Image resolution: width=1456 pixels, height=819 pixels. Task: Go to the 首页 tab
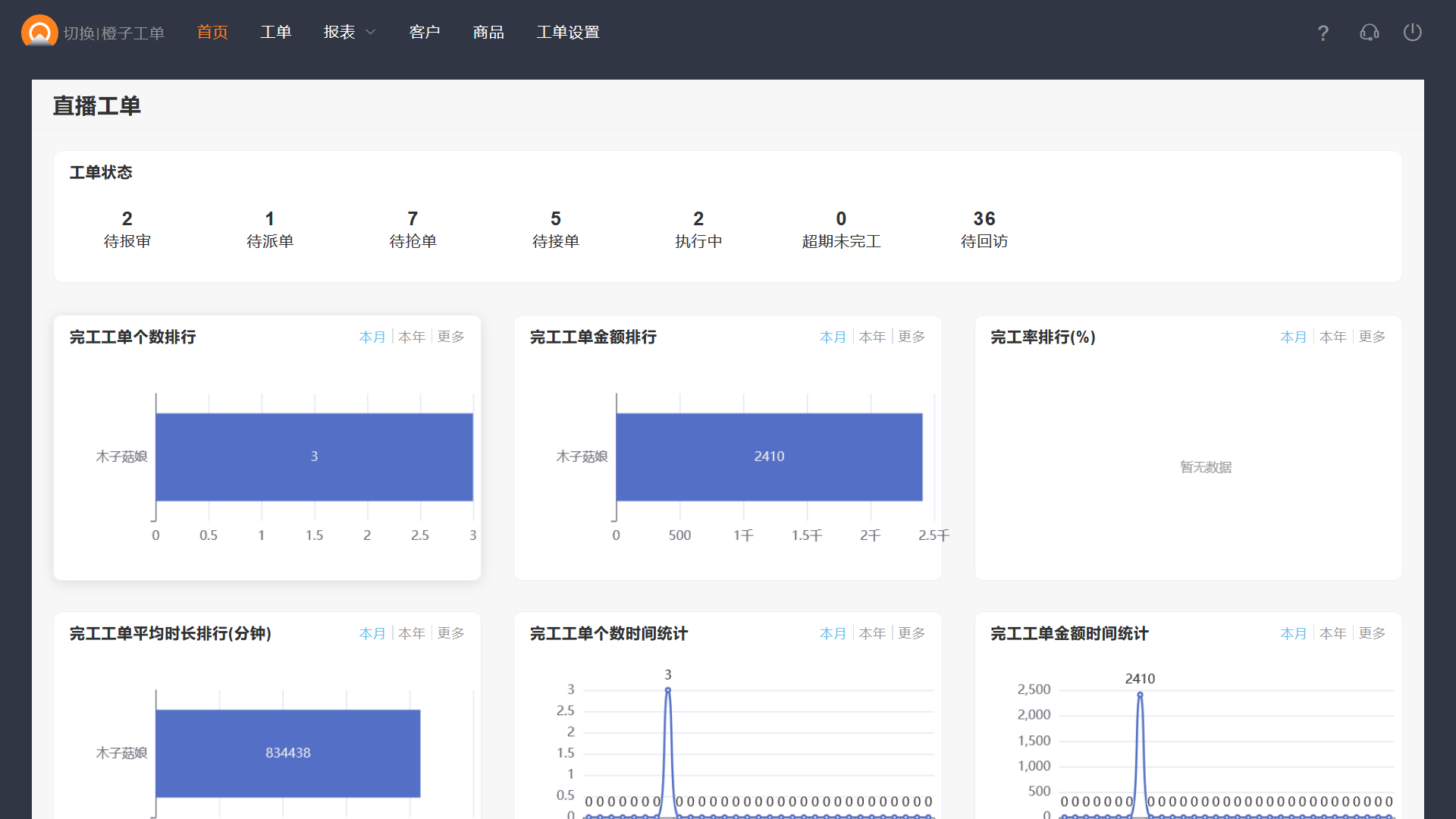pos(212,33)
